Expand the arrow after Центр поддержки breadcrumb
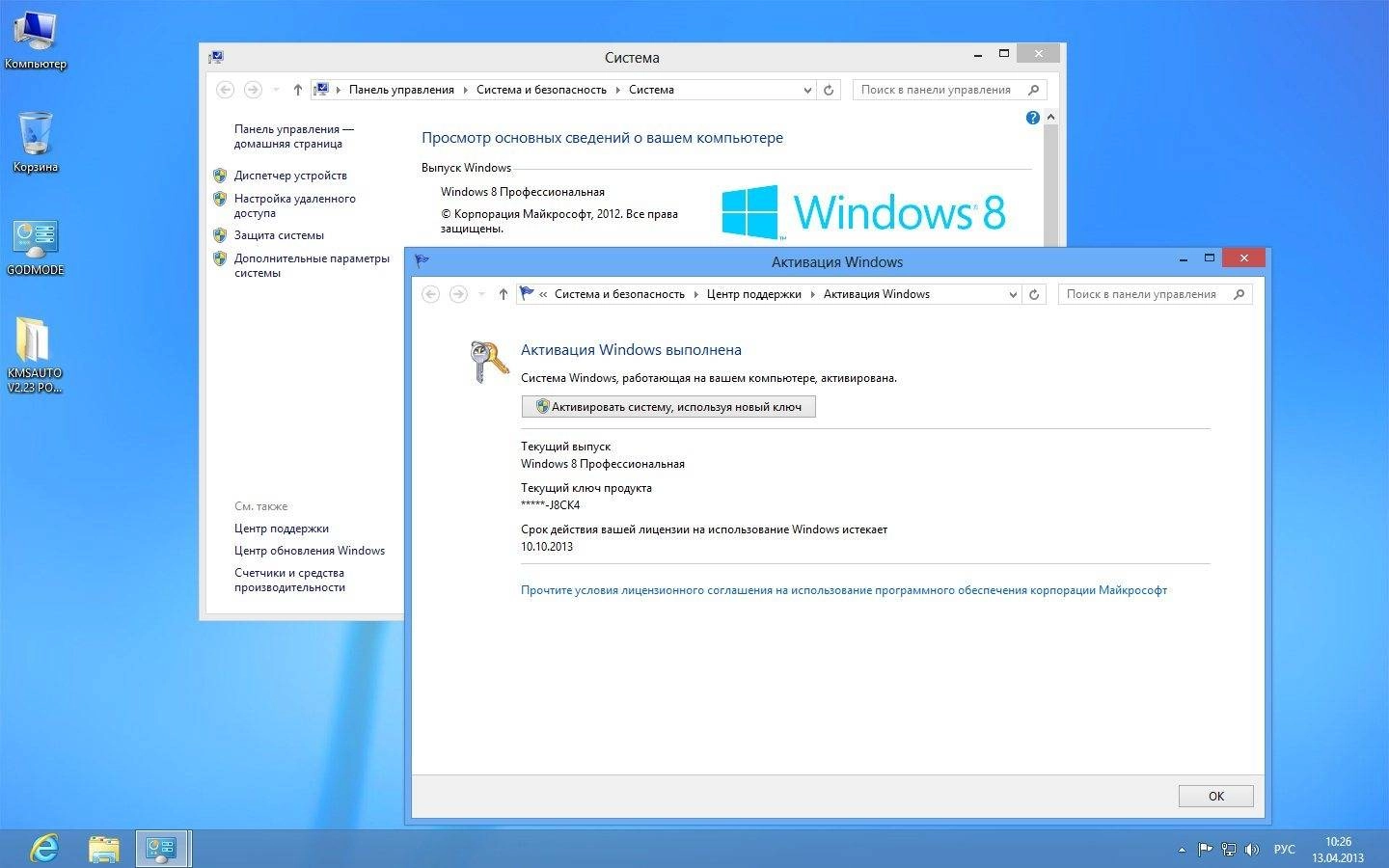 [x=812, y=294]
